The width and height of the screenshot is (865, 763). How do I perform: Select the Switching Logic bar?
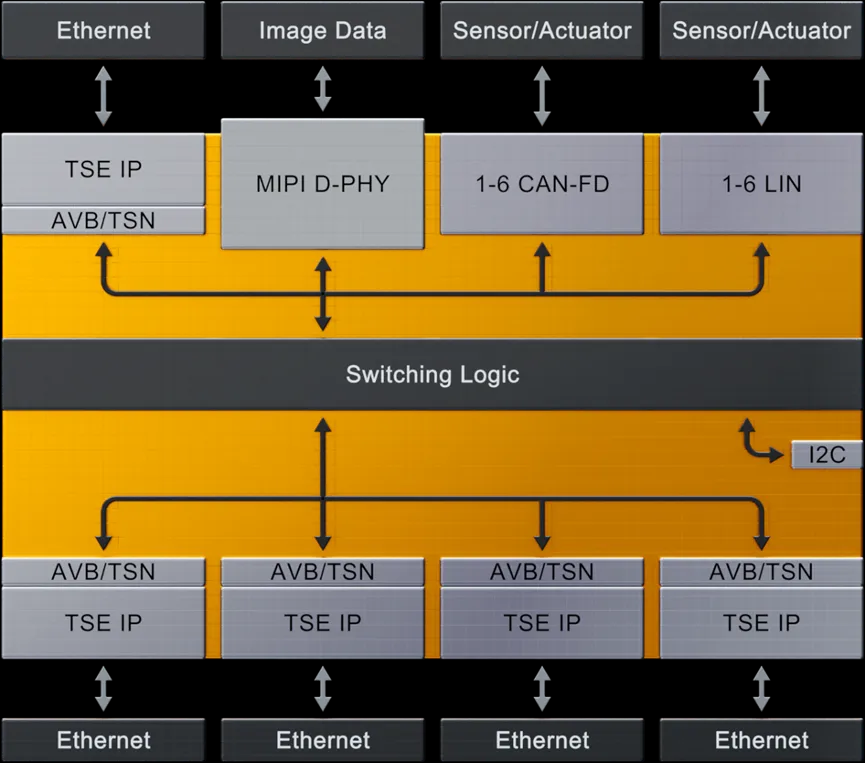[432, 374]
